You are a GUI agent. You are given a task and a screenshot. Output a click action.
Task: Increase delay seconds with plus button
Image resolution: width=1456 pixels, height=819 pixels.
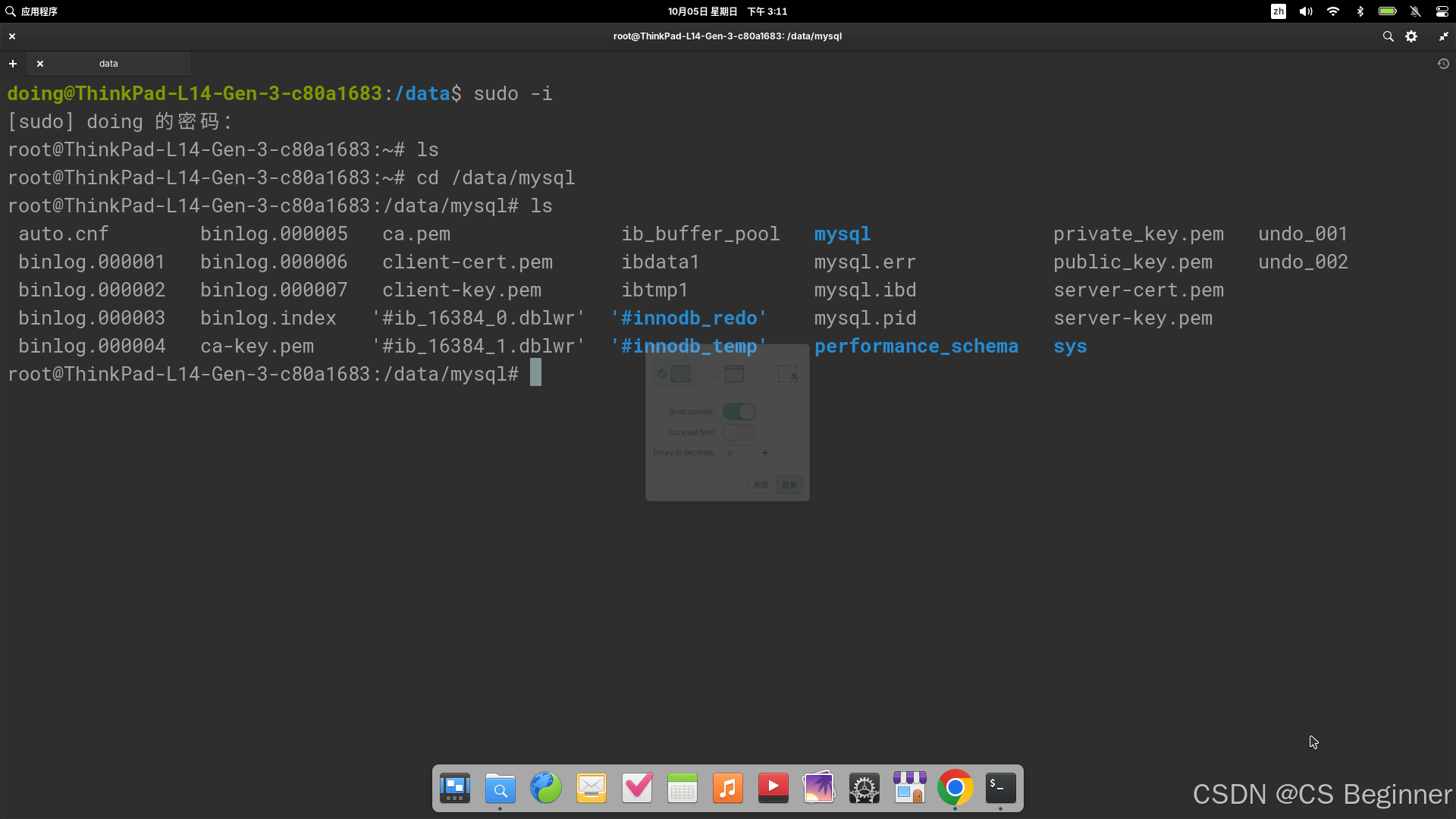(x=765, y=453)
